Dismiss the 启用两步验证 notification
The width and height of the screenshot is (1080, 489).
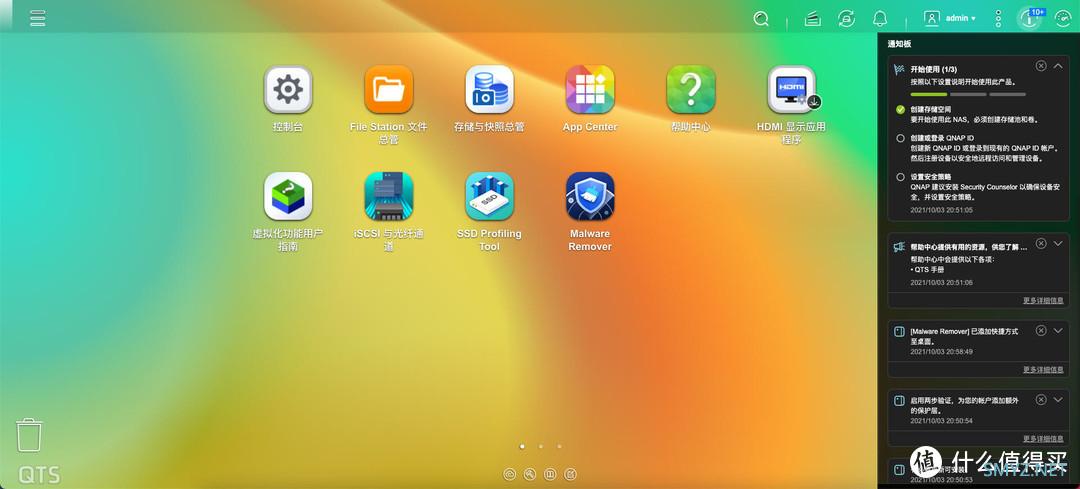click(x=1041, y=399)
